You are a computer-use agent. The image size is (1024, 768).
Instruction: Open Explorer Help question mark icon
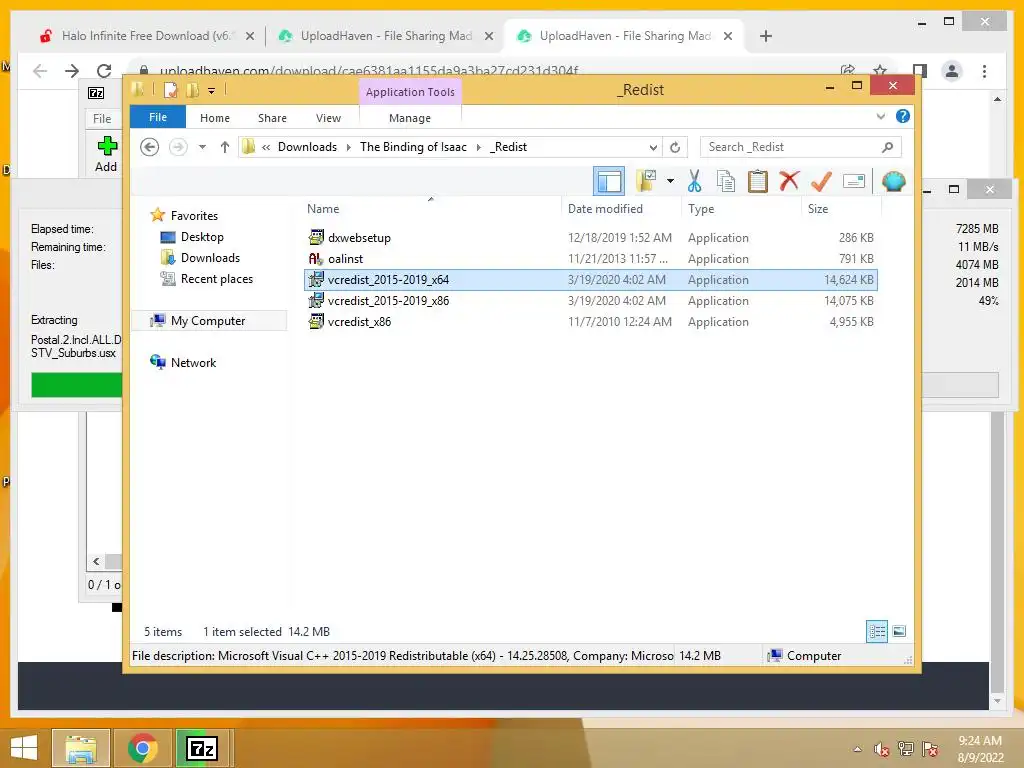click(903, 116)
